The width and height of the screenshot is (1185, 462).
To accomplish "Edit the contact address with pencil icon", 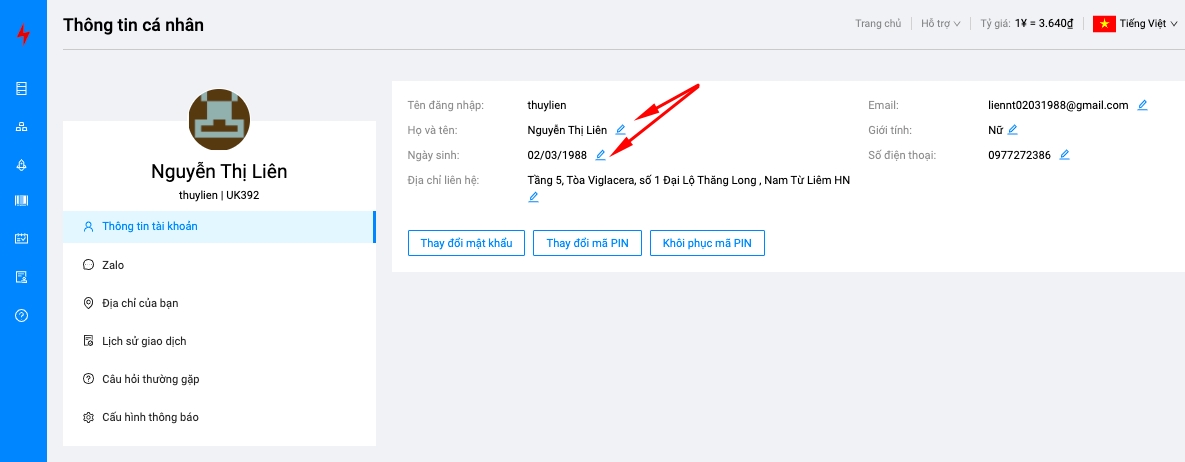I will [533, 197].
